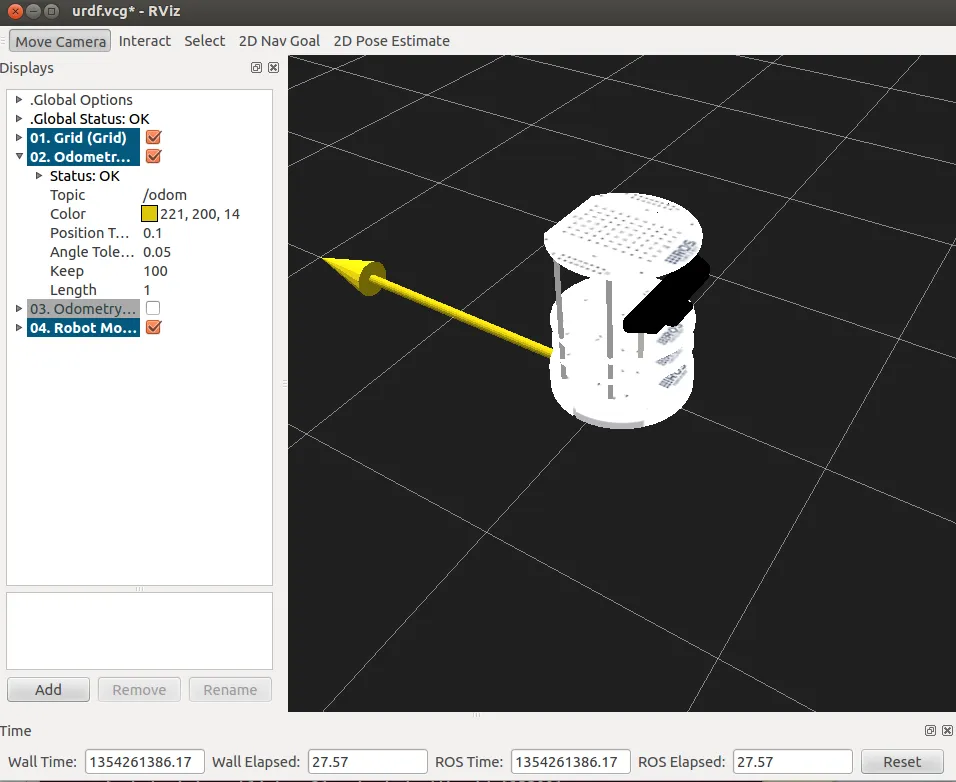Close the Time panel

[x=946, y=731]
